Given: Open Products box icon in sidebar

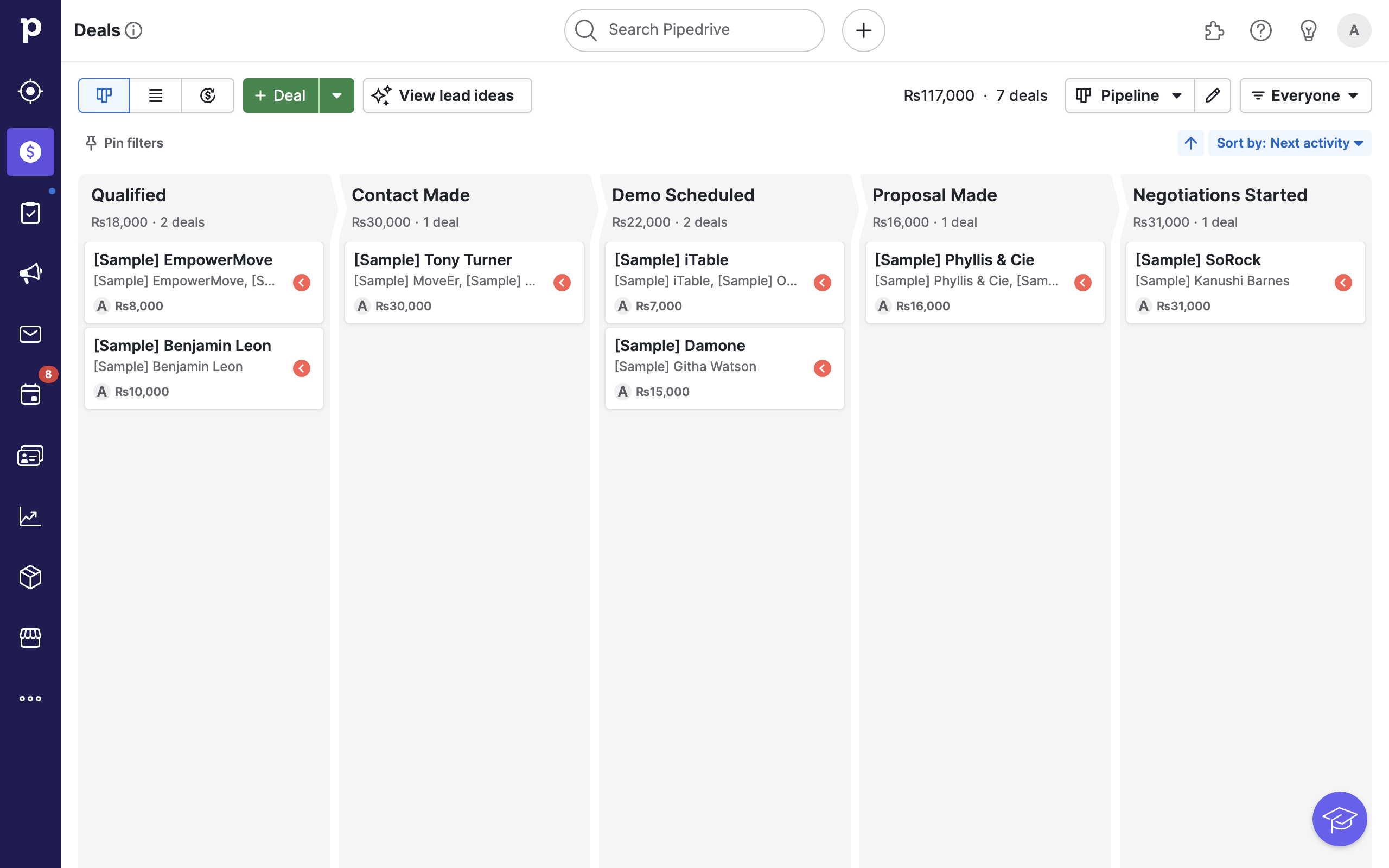Looking at the screenshot, I should point(30,578).
